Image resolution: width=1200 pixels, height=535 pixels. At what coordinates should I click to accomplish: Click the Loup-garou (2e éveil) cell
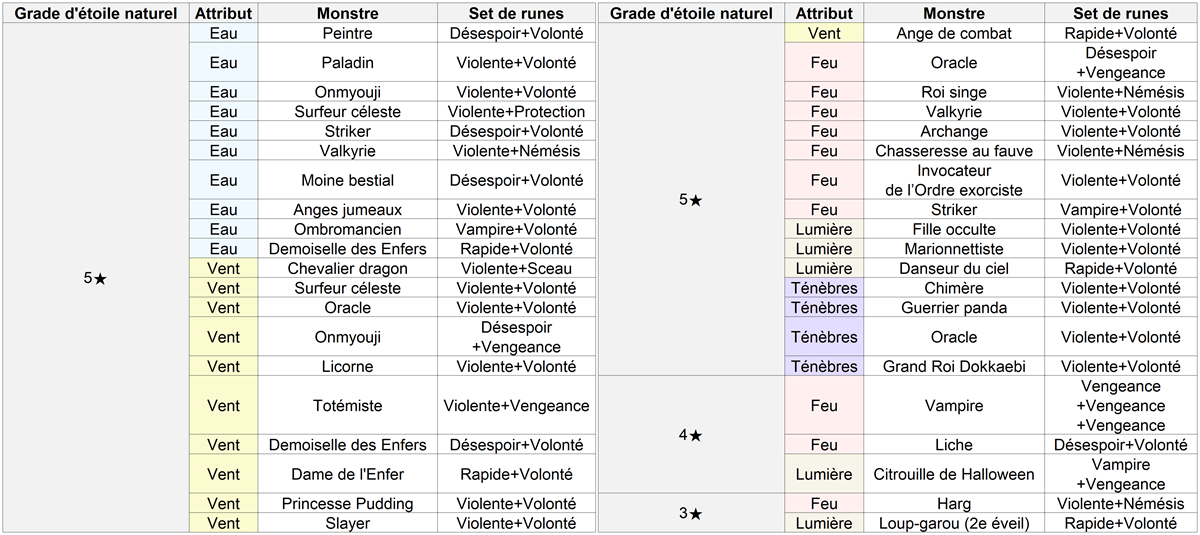[953, 524]
